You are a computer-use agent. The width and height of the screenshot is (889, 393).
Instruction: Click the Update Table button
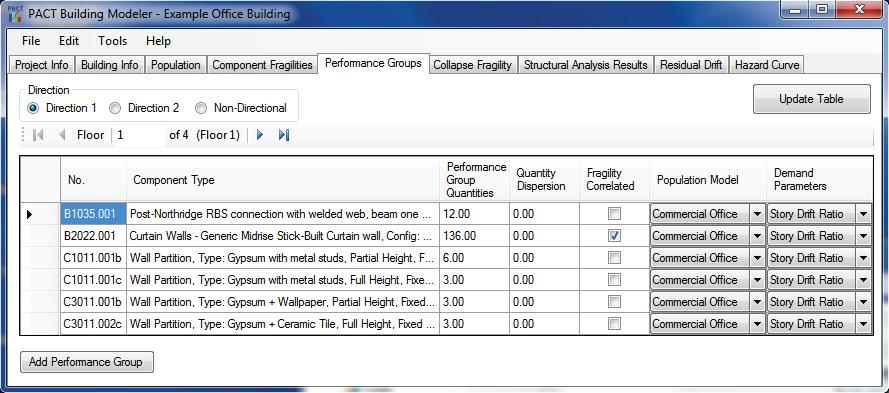click(x=811, y=99)
